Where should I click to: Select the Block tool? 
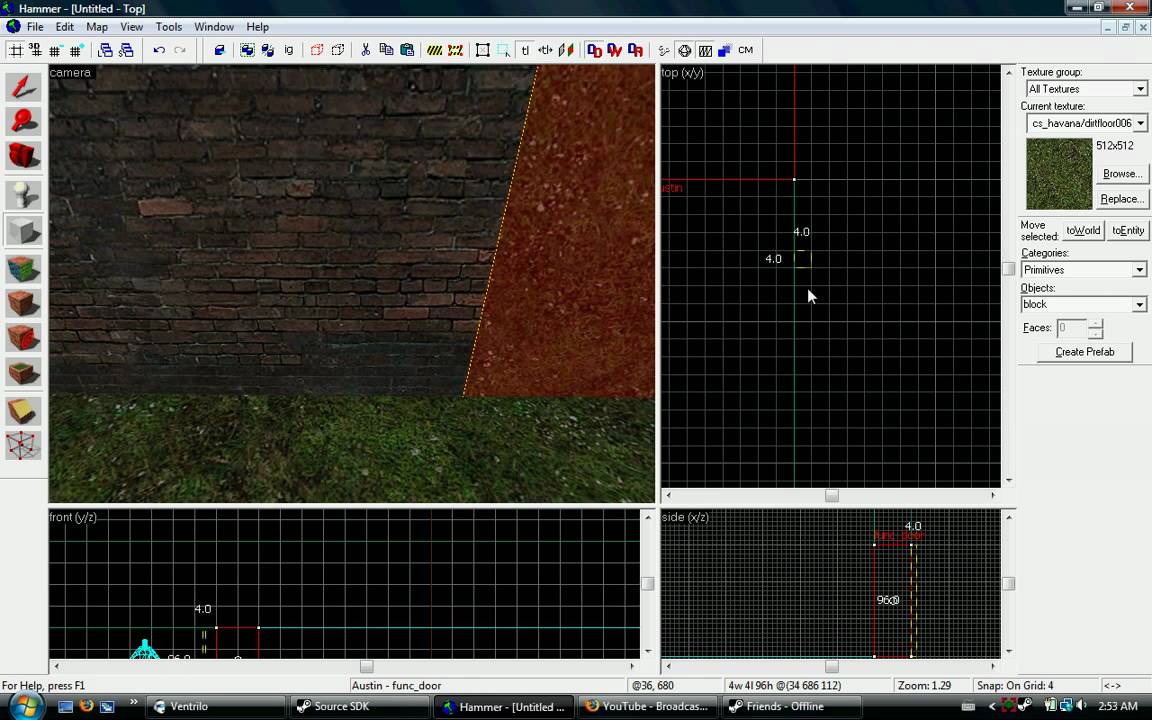click(24, 231)
